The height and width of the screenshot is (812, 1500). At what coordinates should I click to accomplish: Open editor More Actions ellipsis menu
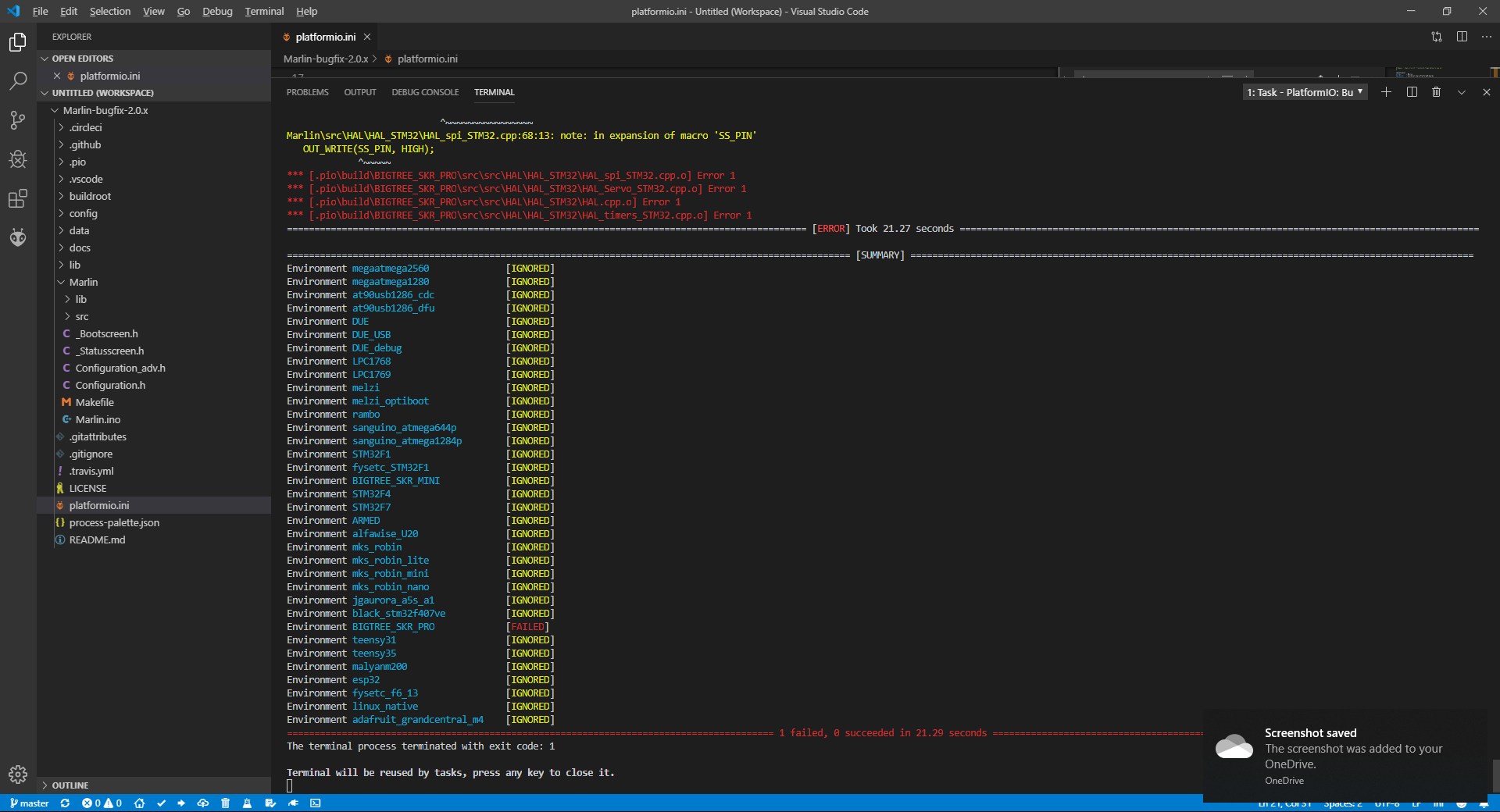[x=1487, y=37]
